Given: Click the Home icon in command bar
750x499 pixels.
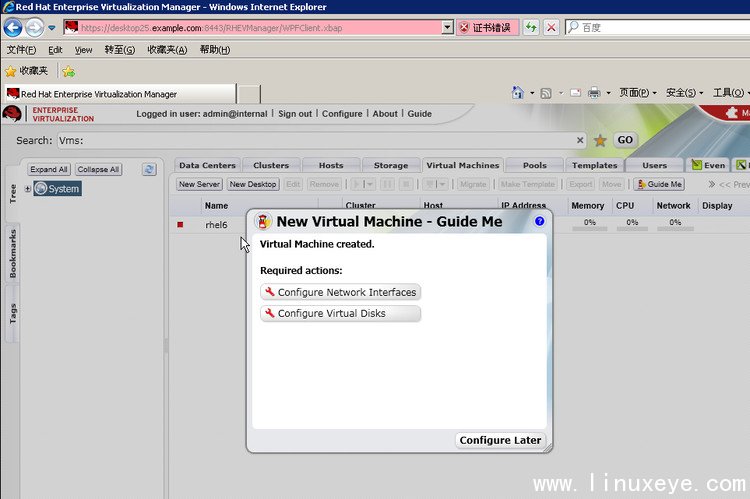Looking at the screenshot, I should (x=518, y=92).
